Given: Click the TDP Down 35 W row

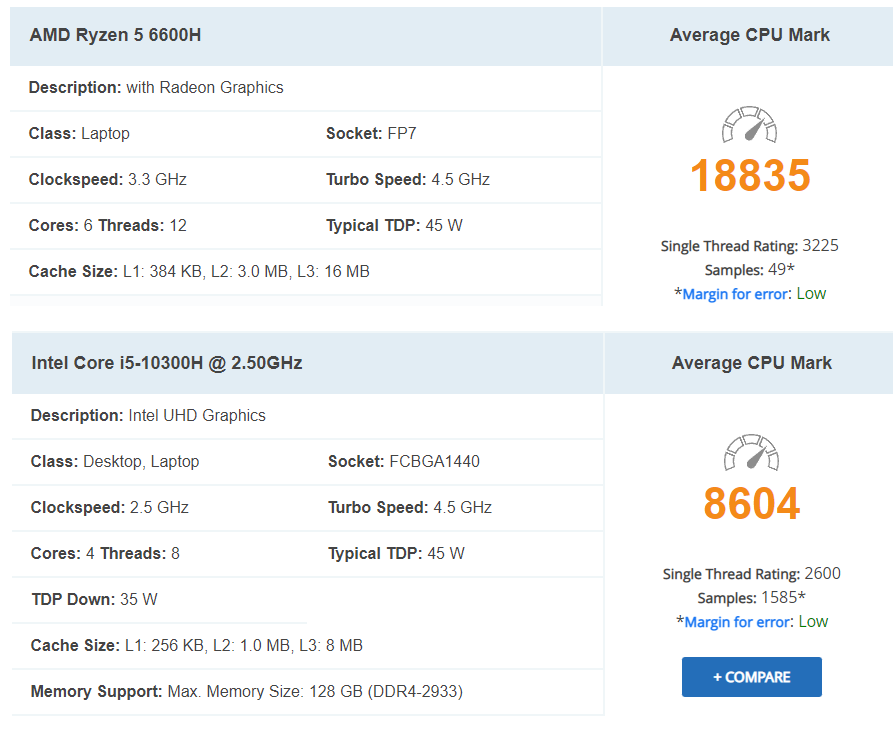Looking at the screenshot, I should point(94,599).
